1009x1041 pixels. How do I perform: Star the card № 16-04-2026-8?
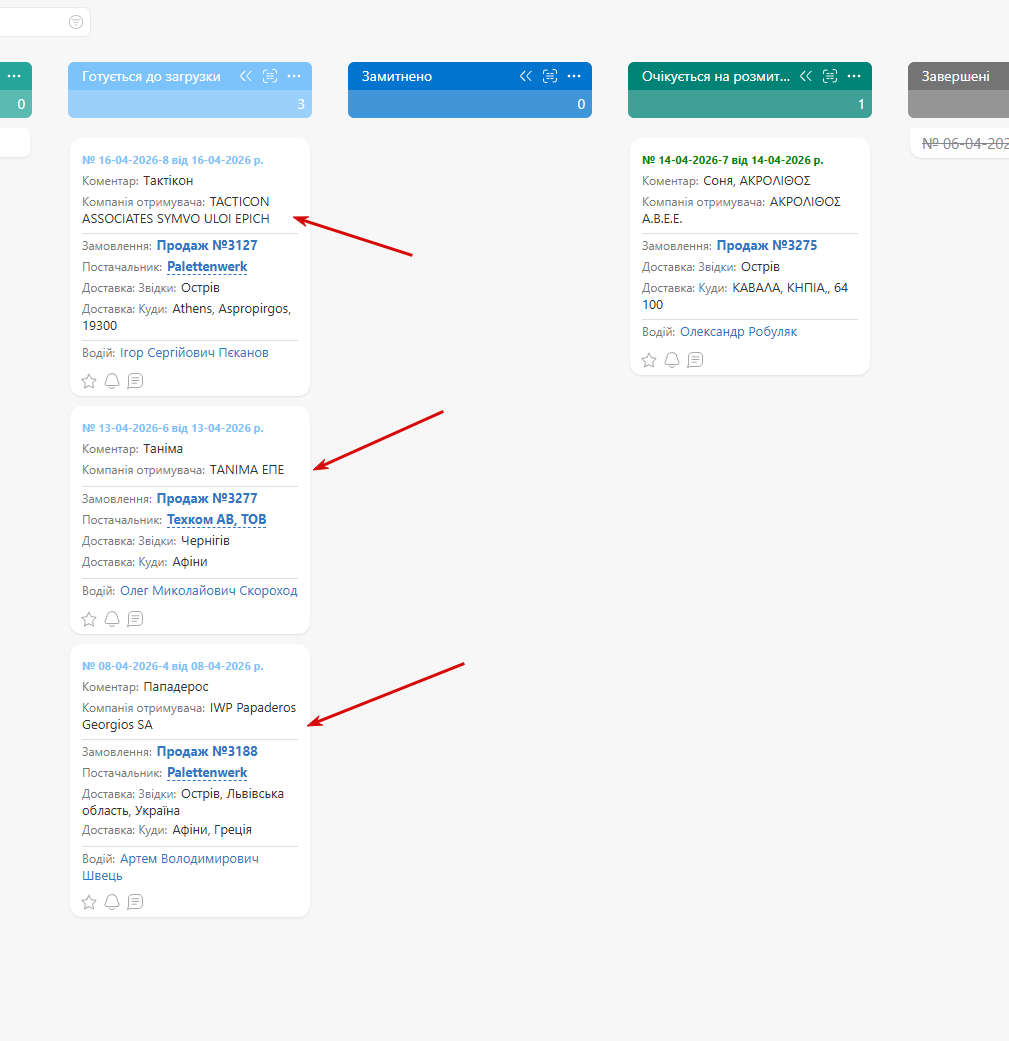(89, 381)
